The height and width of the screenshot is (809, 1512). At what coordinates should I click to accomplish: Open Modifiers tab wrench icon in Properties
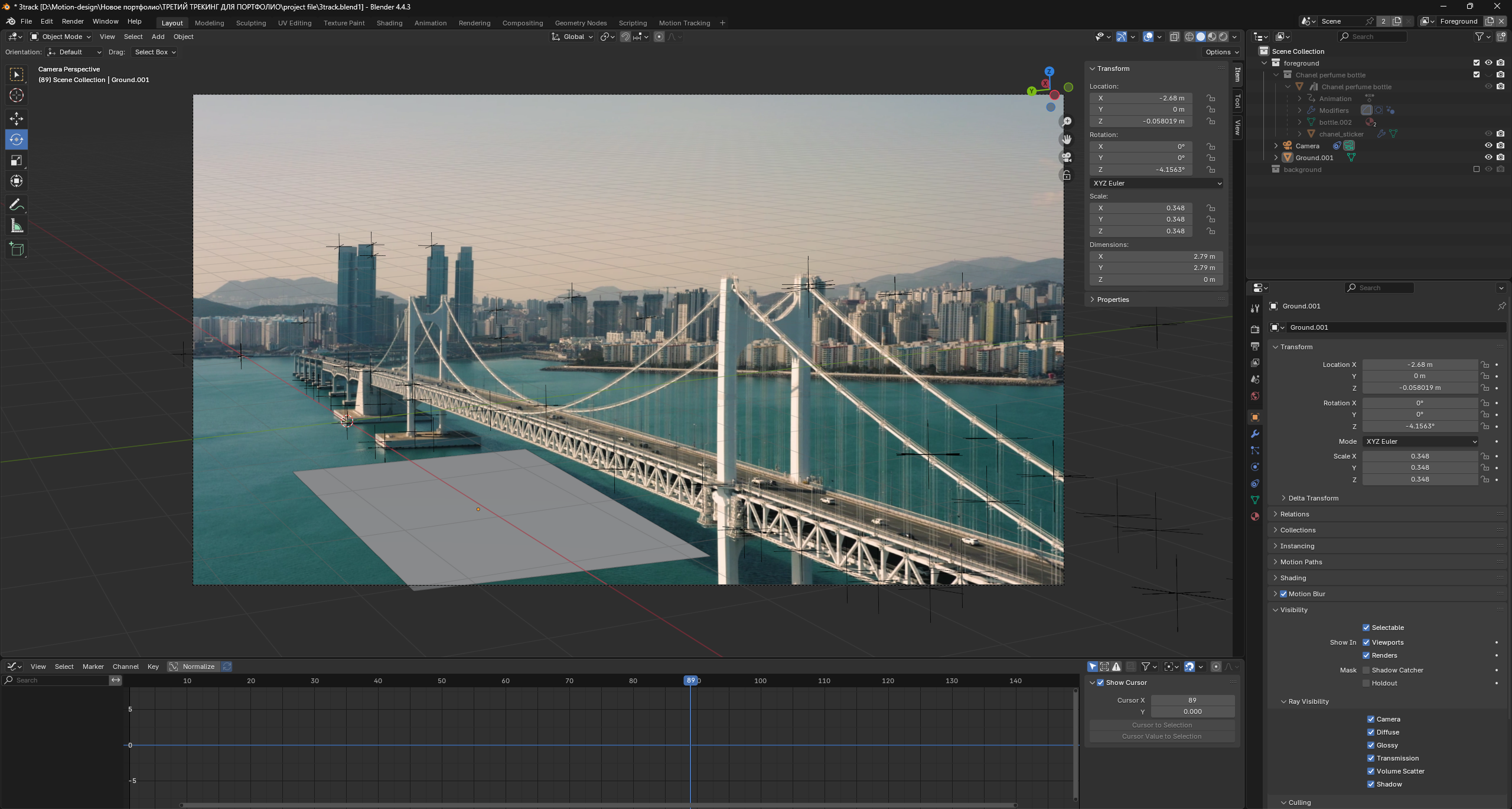click(x=1255, y=434)
